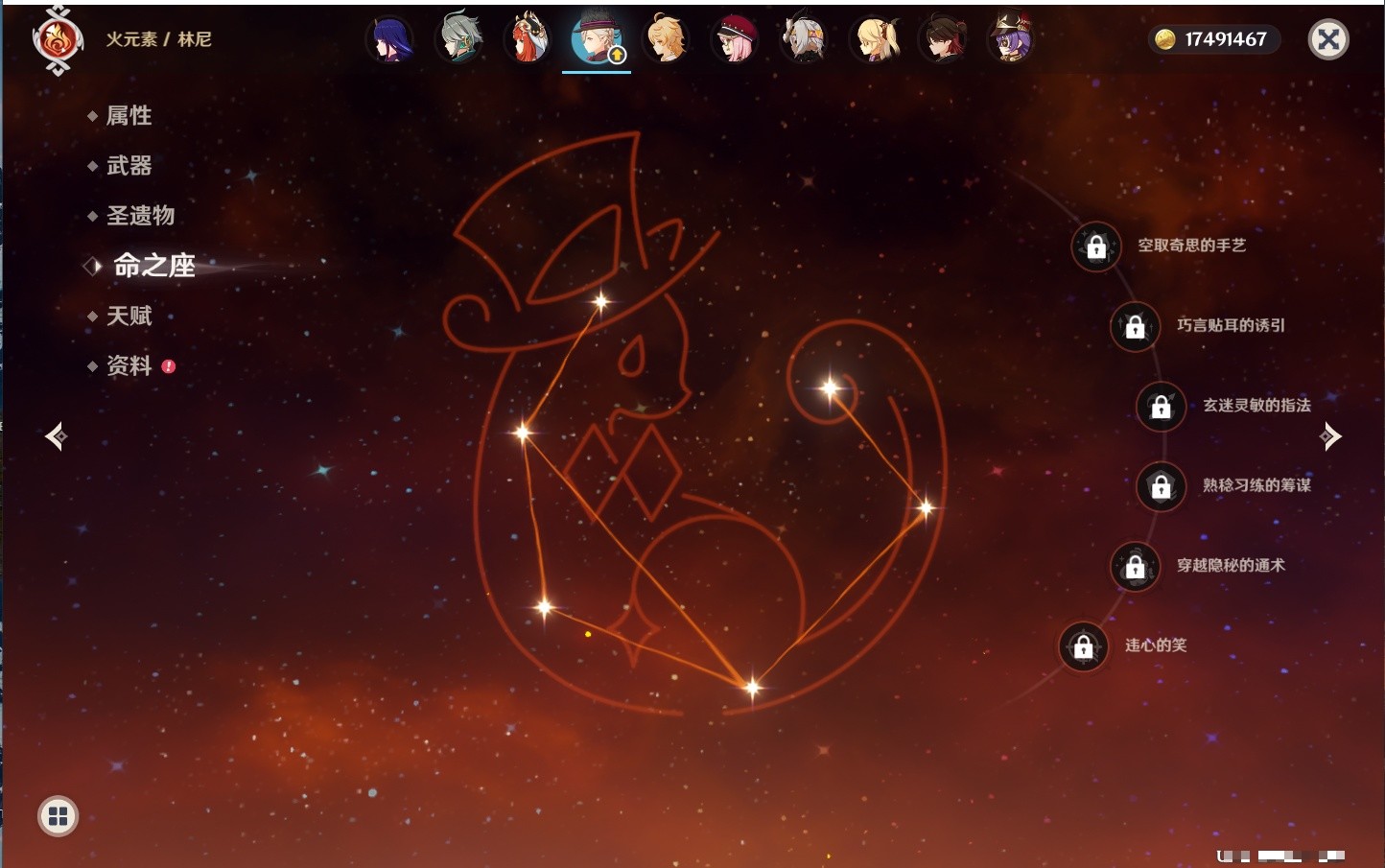Click the 违心的笑 constellation label
Screen dimensions: 1385x868
[x=1156, y=645]
